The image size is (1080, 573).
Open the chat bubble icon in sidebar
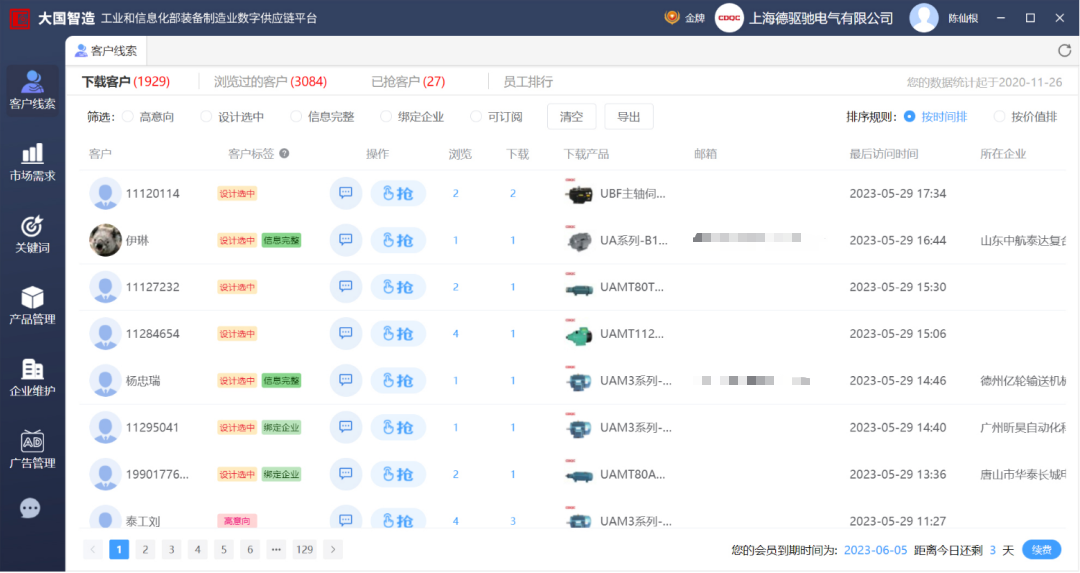tap(31, 508)
